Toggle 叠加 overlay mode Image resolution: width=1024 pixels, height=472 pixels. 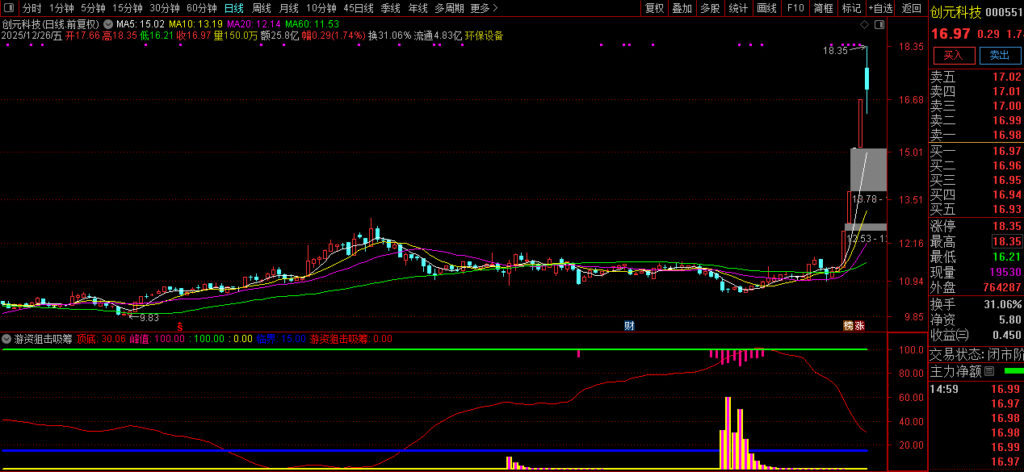(682, 8)
